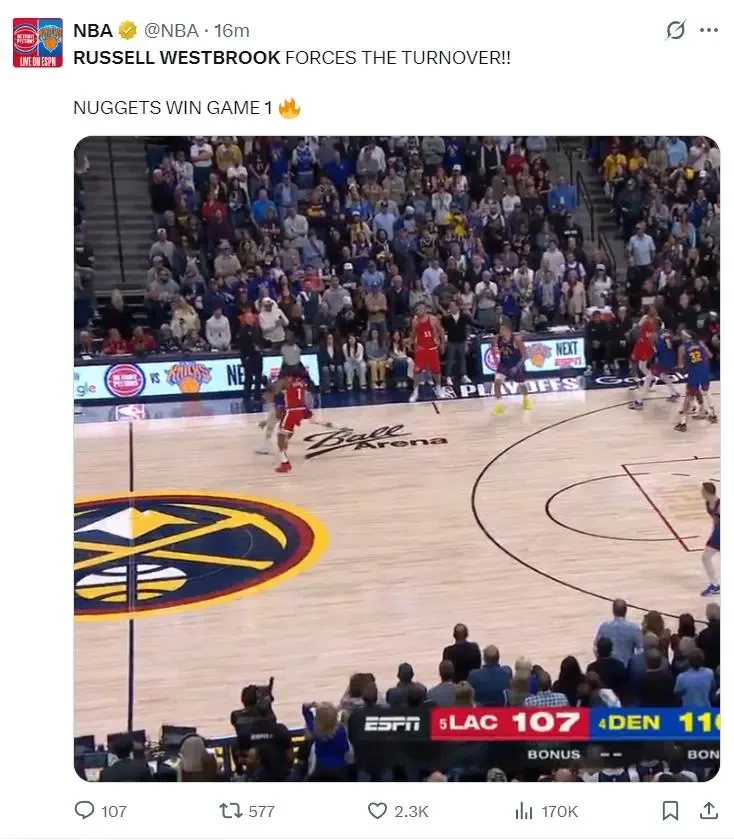Open the @NBA handle link
Screen dimensions: 734x840
pos(171,31)
